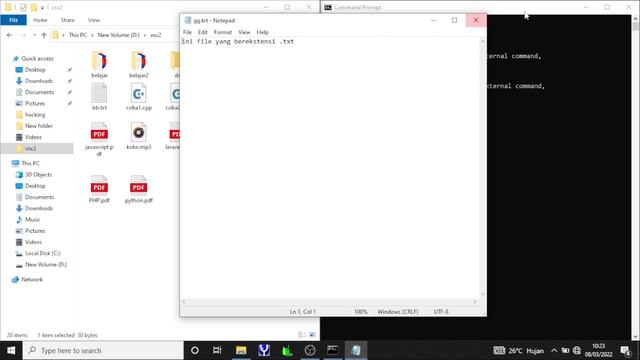Select pinned Pictures under Quick access

pyautogui.click(x=35, y=104)
